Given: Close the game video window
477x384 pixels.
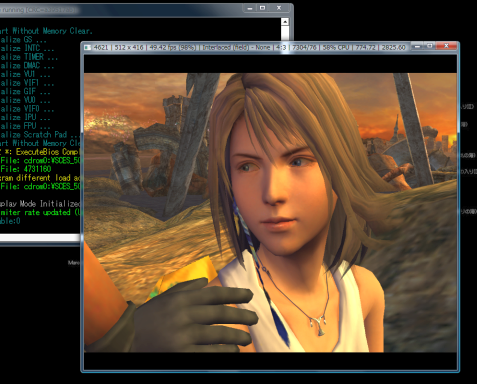Looking at the screenshot, I should pyautogui.click(x=446, y=46).
